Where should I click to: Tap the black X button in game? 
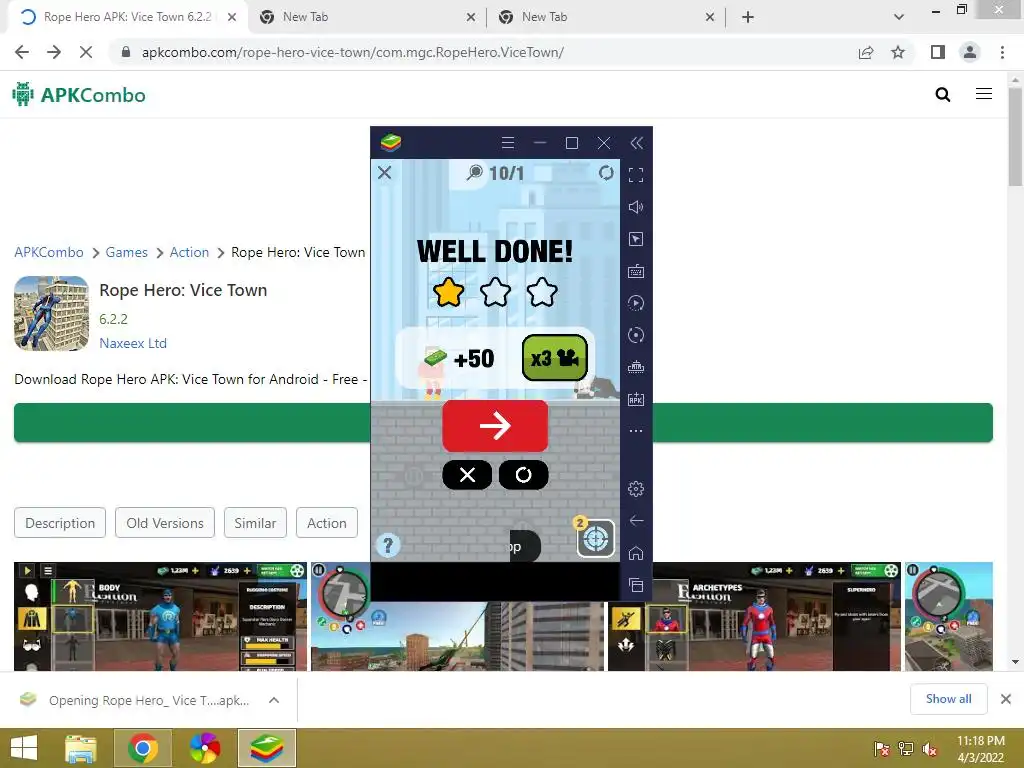point(467,475)
